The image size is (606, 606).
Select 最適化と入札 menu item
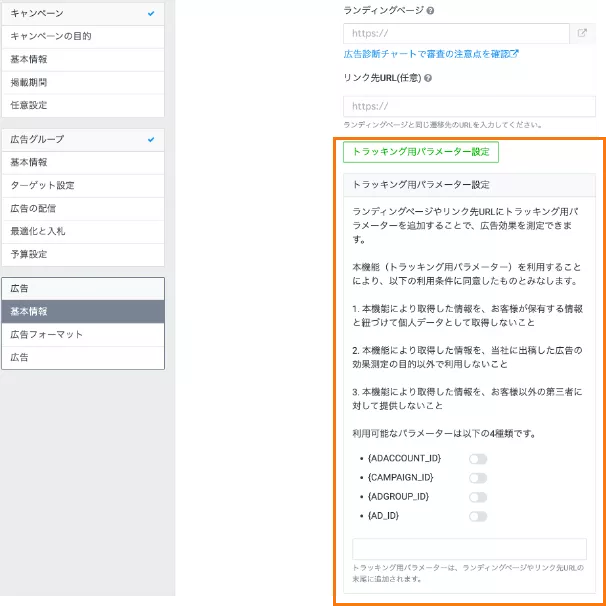pyautogui.click(x=81, y=231)
